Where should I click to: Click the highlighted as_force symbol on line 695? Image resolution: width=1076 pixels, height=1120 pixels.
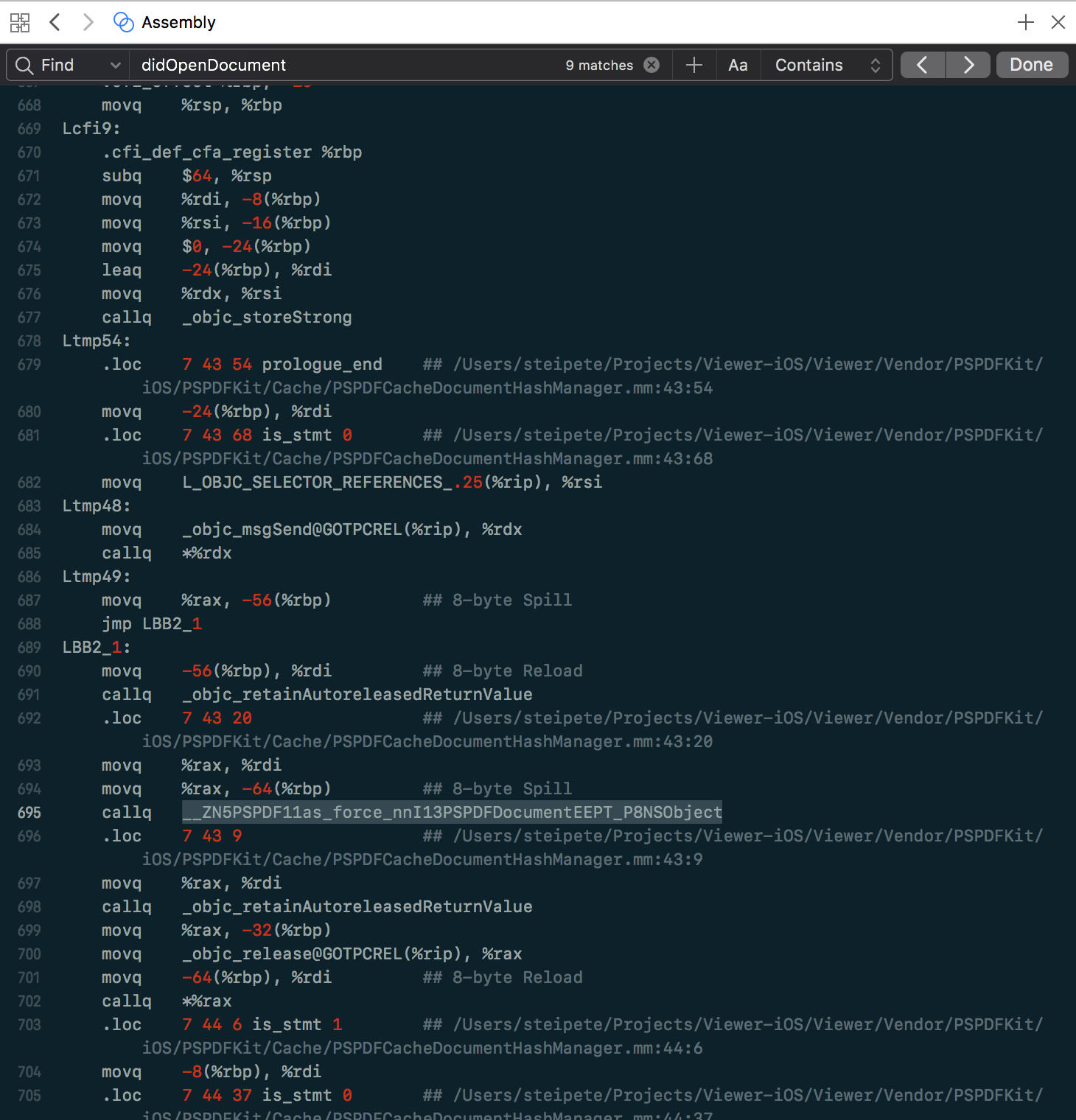451,813
